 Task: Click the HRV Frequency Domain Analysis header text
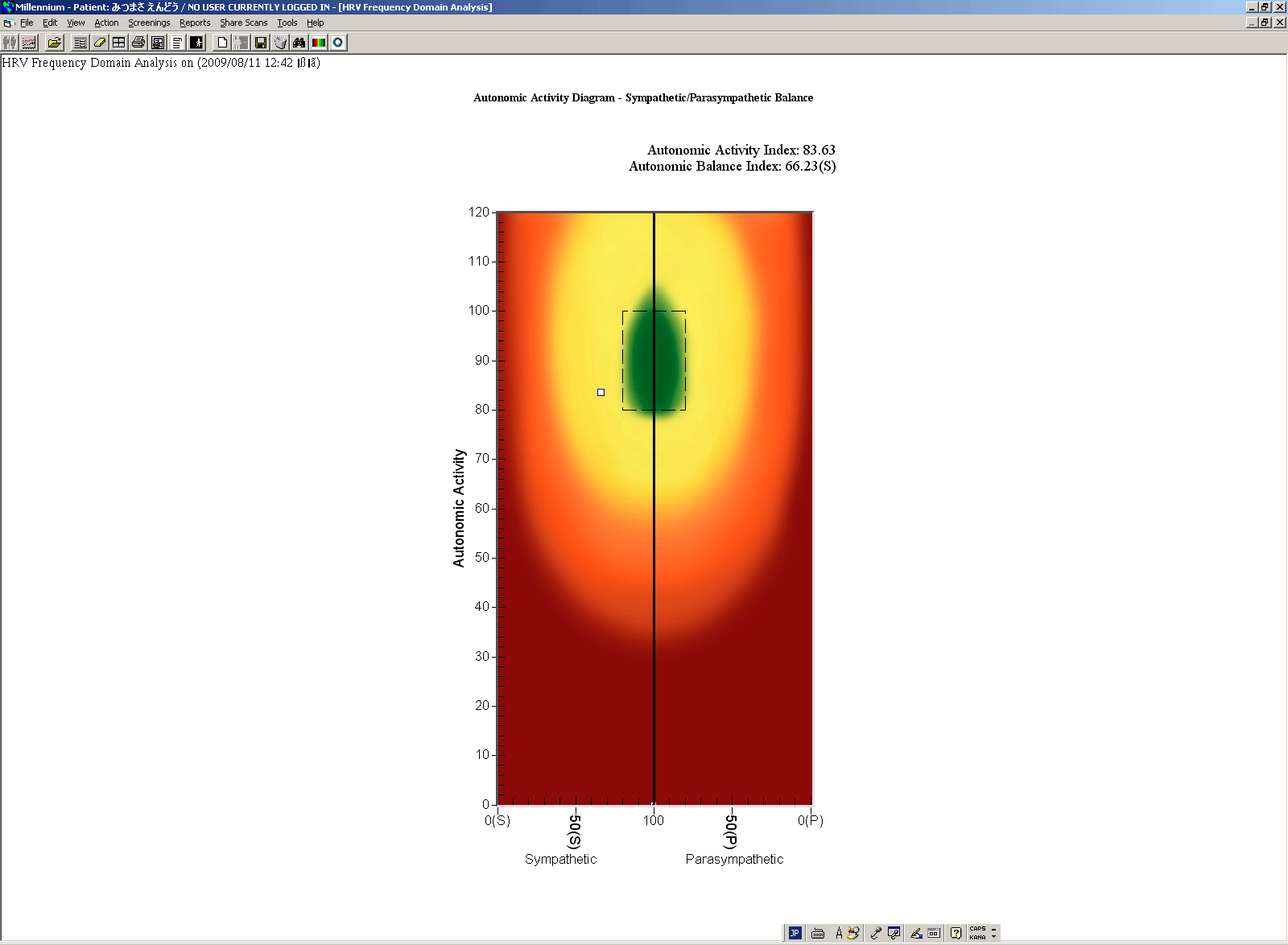(x=161, y=63)
